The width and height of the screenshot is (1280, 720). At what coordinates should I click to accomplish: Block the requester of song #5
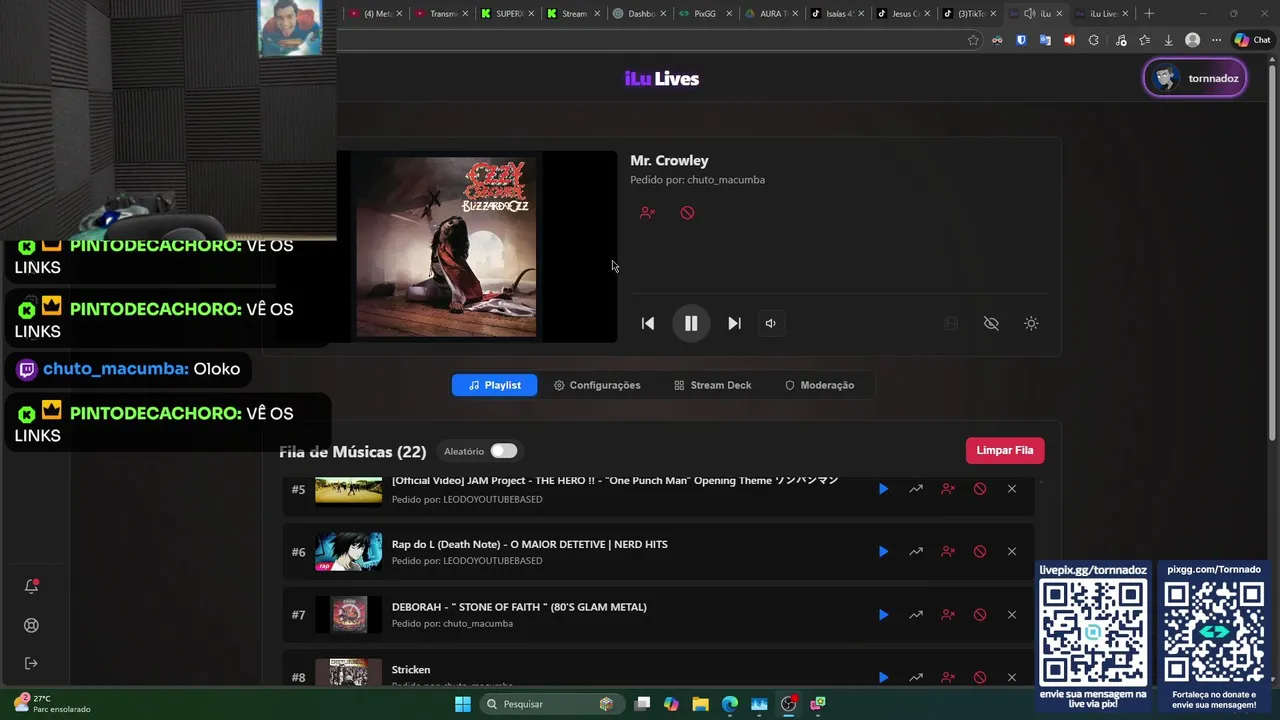pos(948,489)
